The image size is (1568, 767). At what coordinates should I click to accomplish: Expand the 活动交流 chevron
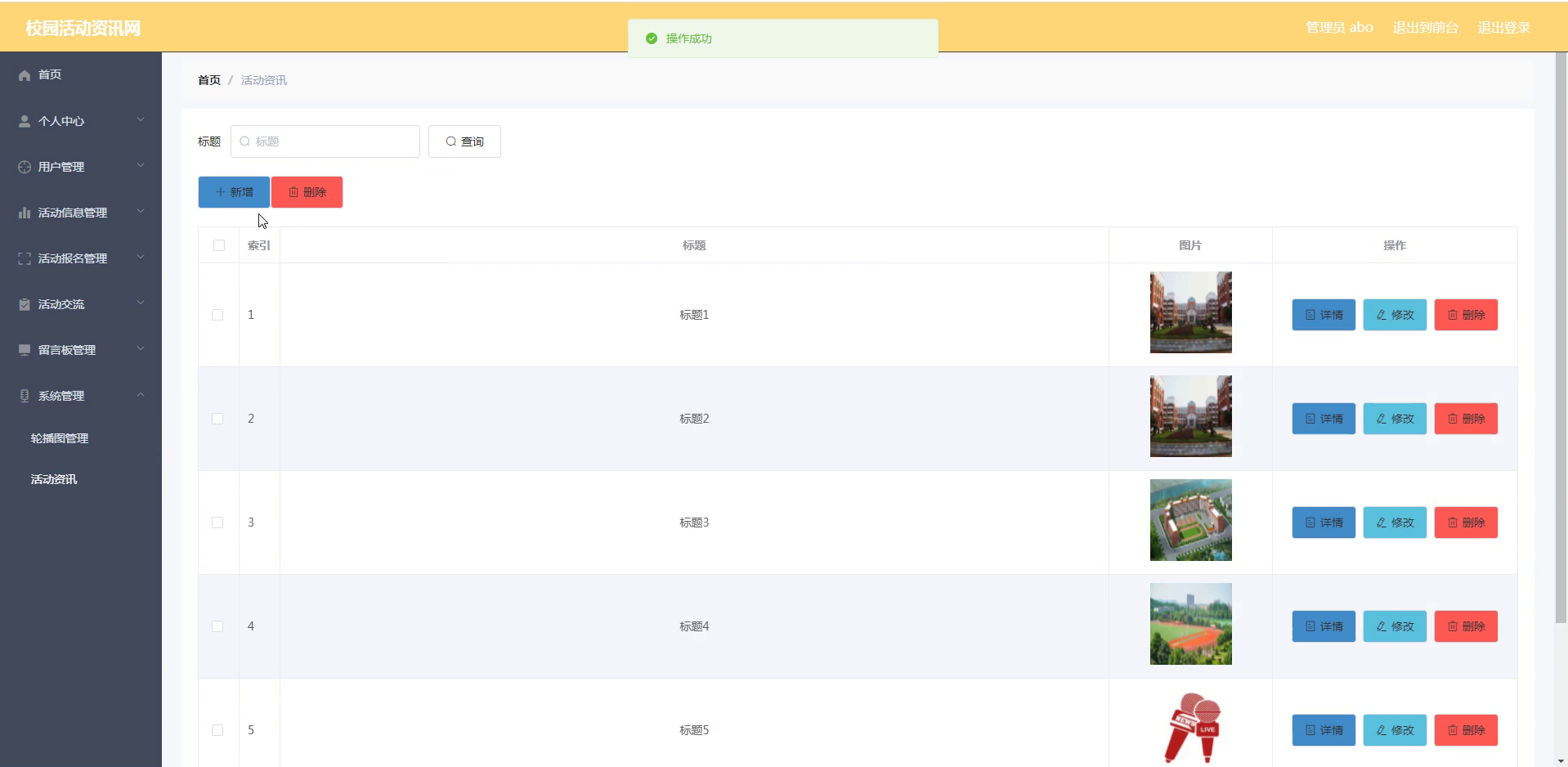click(x=141, y=303)
